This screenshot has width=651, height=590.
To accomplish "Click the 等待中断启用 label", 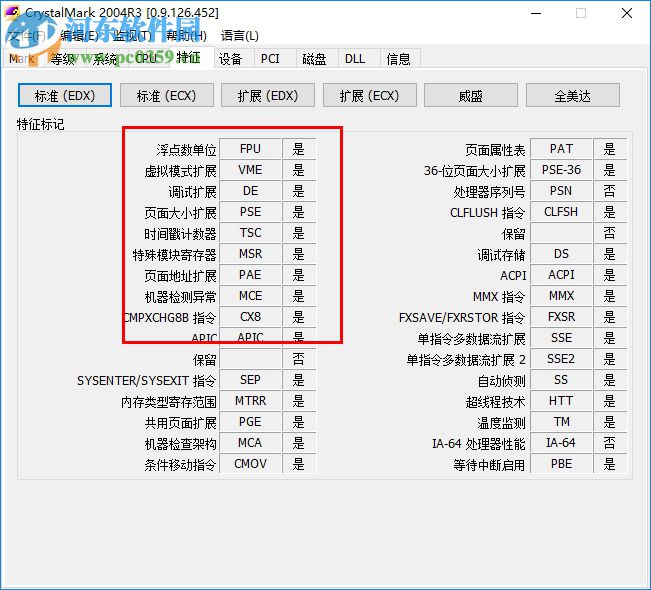I will (x=489, y=465).
